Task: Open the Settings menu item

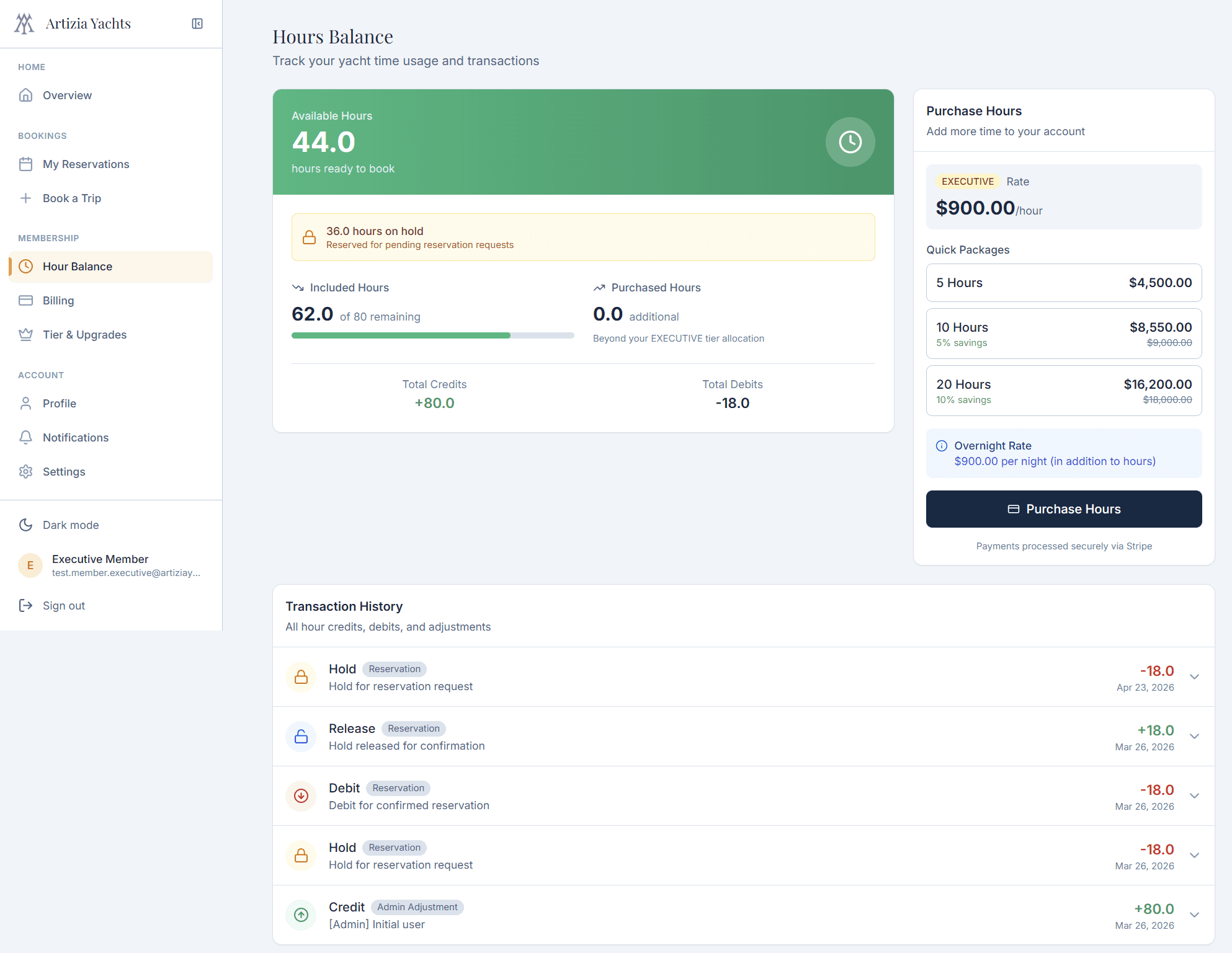Action: (x=64, y=471)
